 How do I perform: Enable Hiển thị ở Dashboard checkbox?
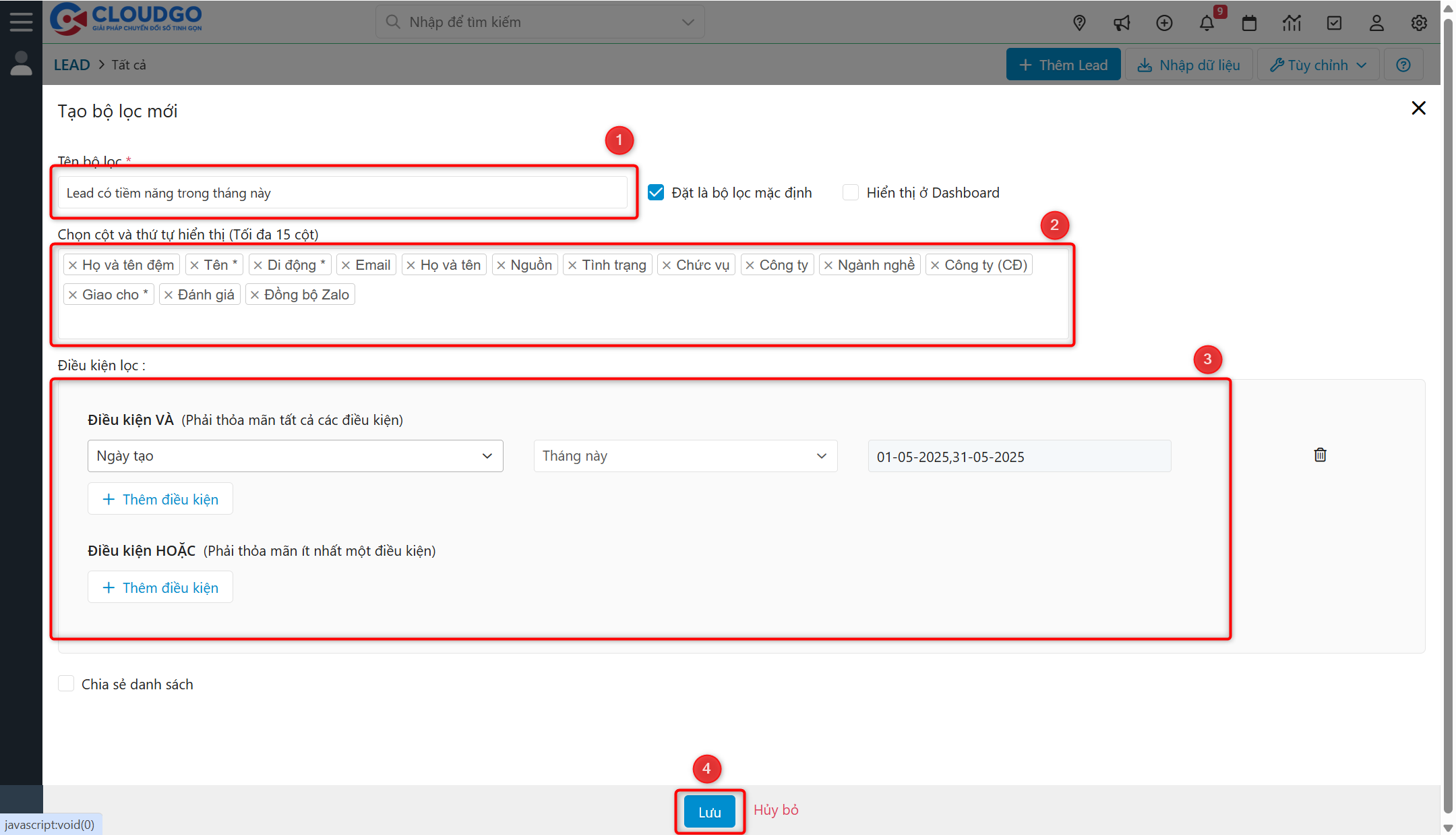tap(851, 192)
